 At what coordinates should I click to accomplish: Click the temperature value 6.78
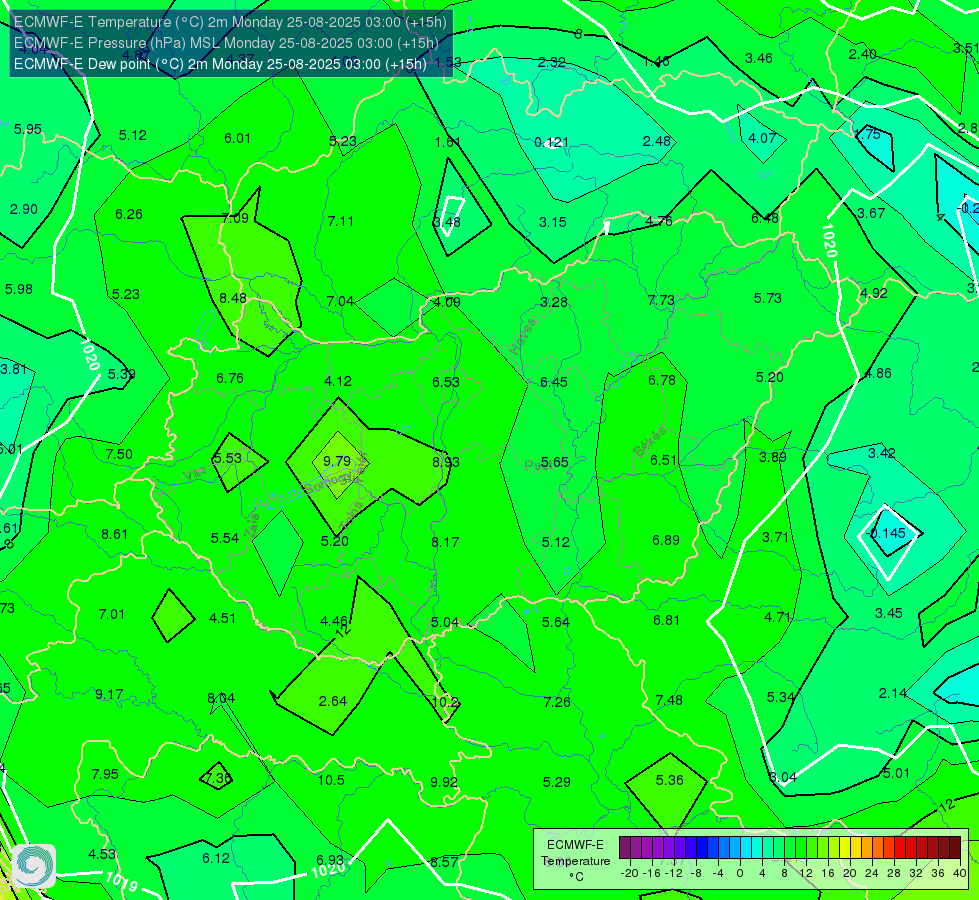(662, 380)
